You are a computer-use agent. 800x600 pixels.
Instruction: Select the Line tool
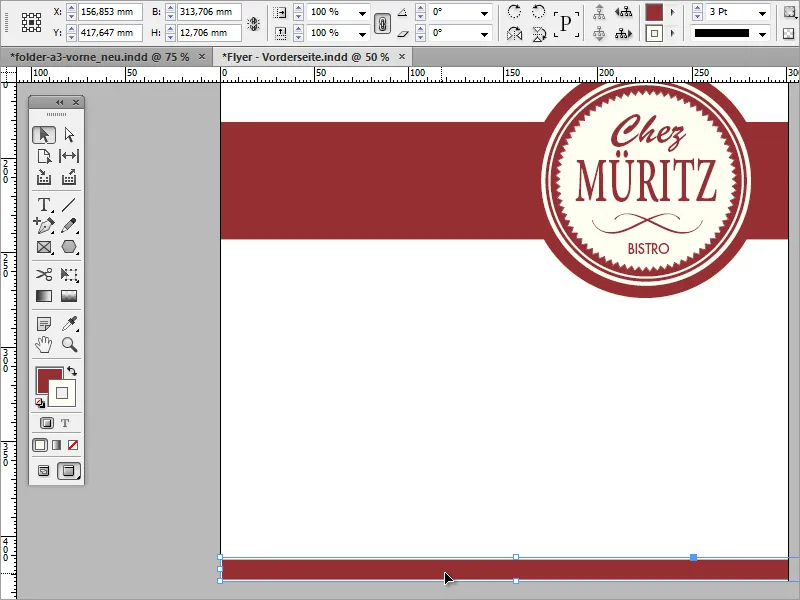[x=69, y=205]
